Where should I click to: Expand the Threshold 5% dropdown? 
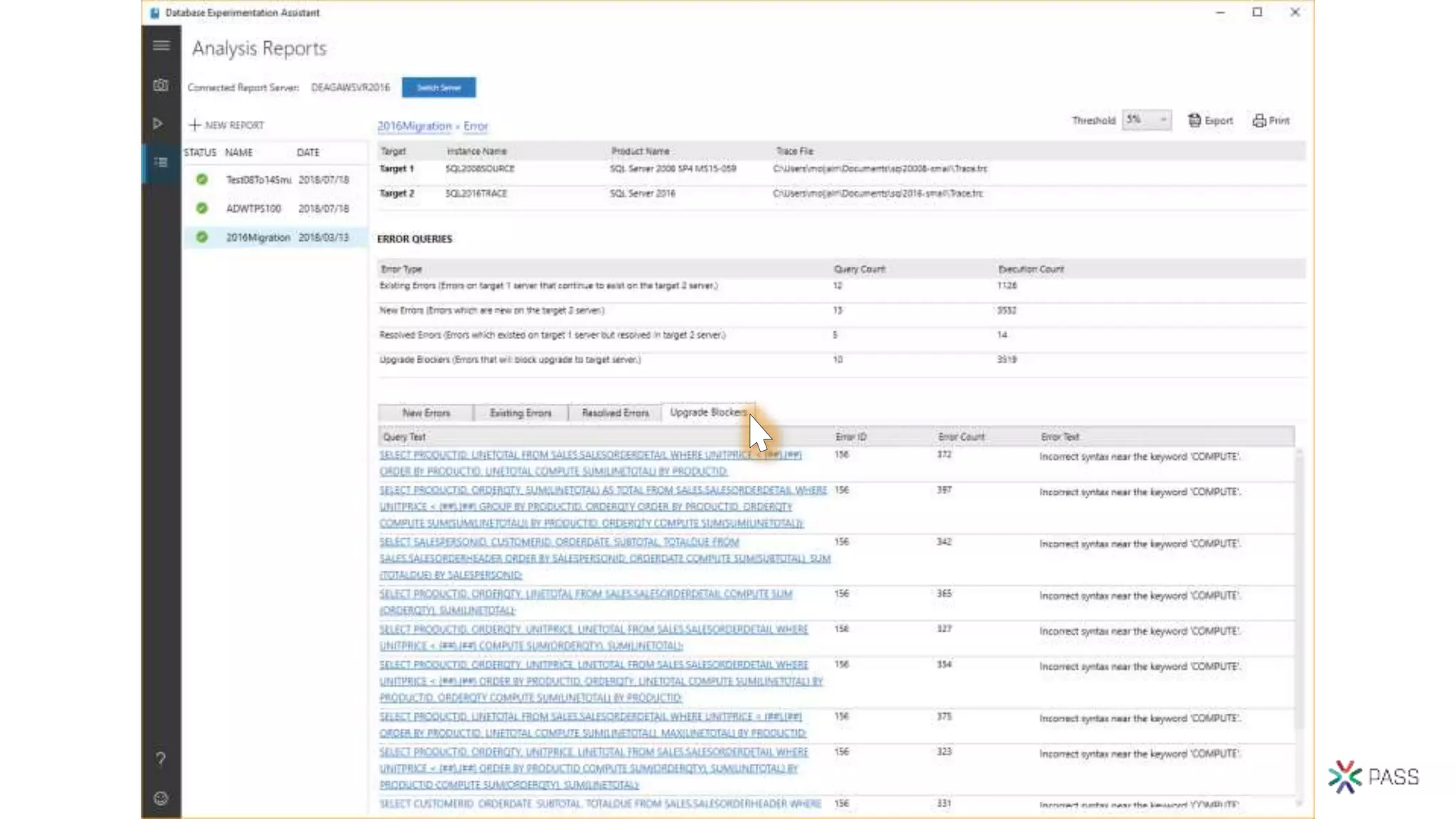click(1146, 120)
